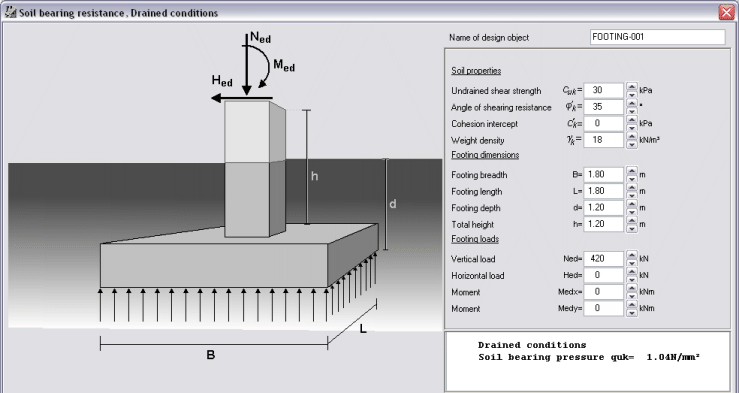Close the Soil bearing resistance window
Screen dimensions: 739x393
726,13
